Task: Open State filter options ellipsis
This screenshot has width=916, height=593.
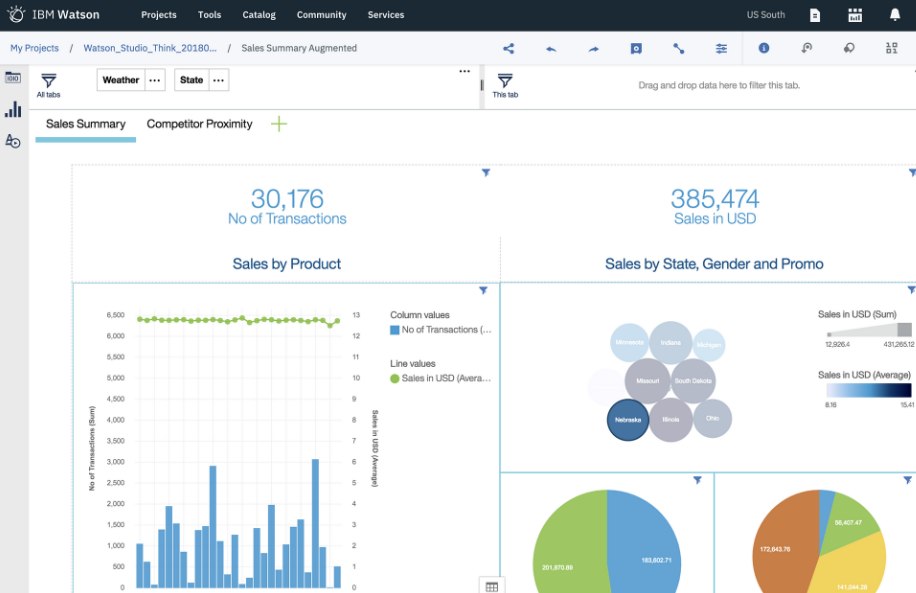Action: pos(218,80)
